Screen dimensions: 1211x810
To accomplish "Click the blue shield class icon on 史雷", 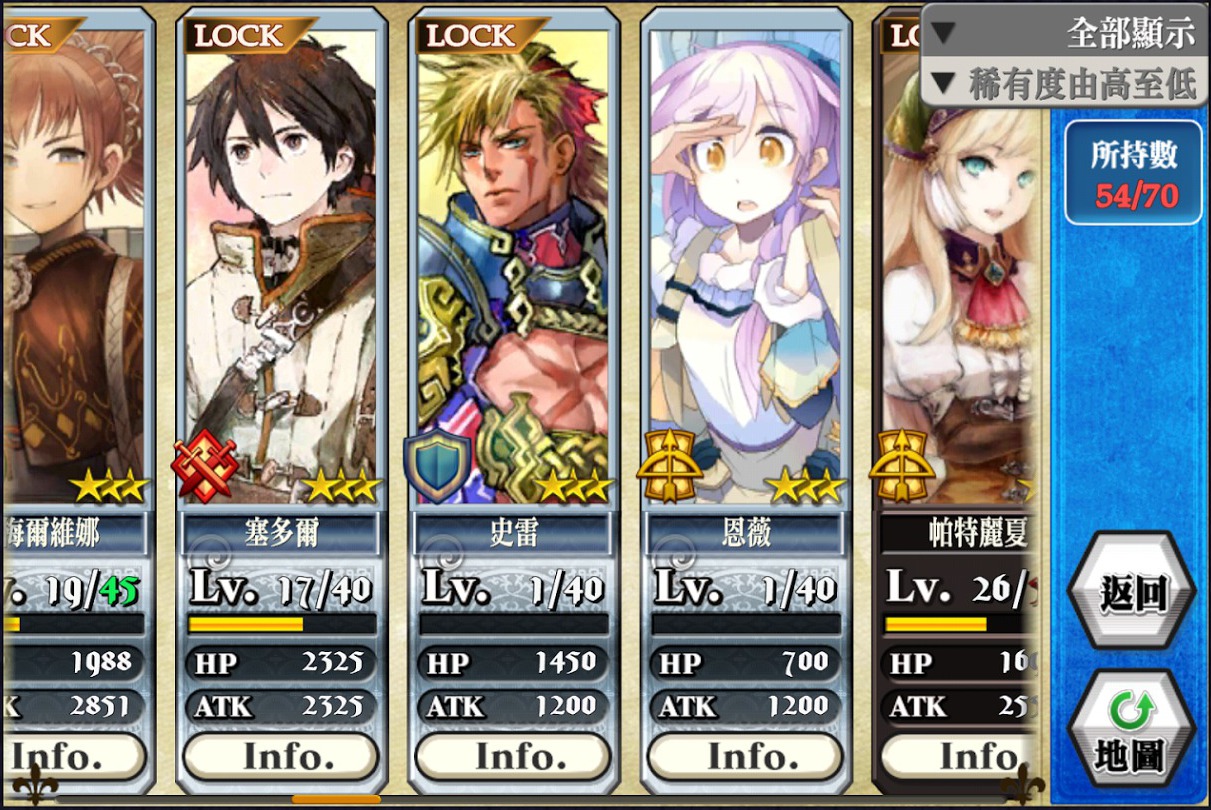I will coord(437,466).
